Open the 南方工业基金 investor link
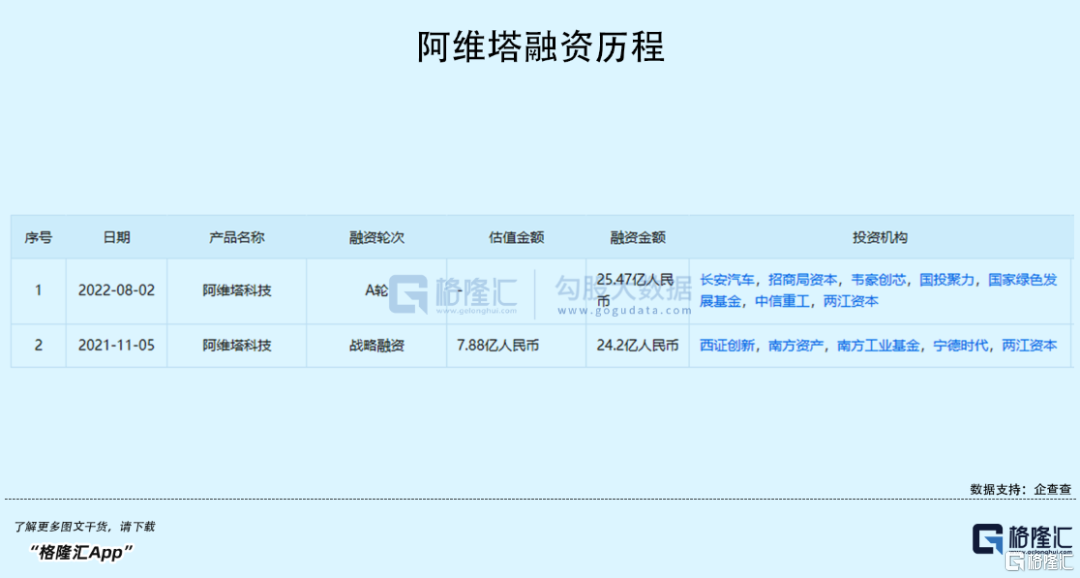Viewport: 1080px width, 578px height. click(x=879, y=345)
